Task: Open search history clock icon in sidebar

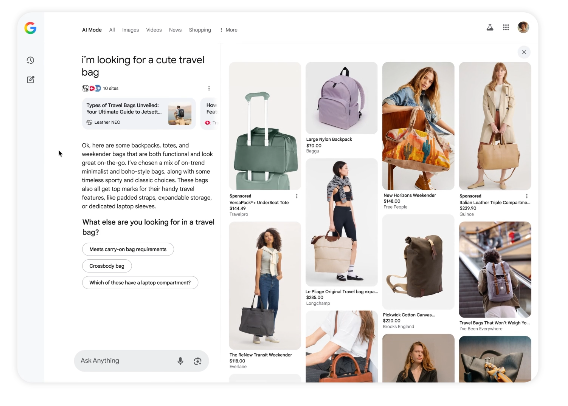Action: [x=30, y=60]
